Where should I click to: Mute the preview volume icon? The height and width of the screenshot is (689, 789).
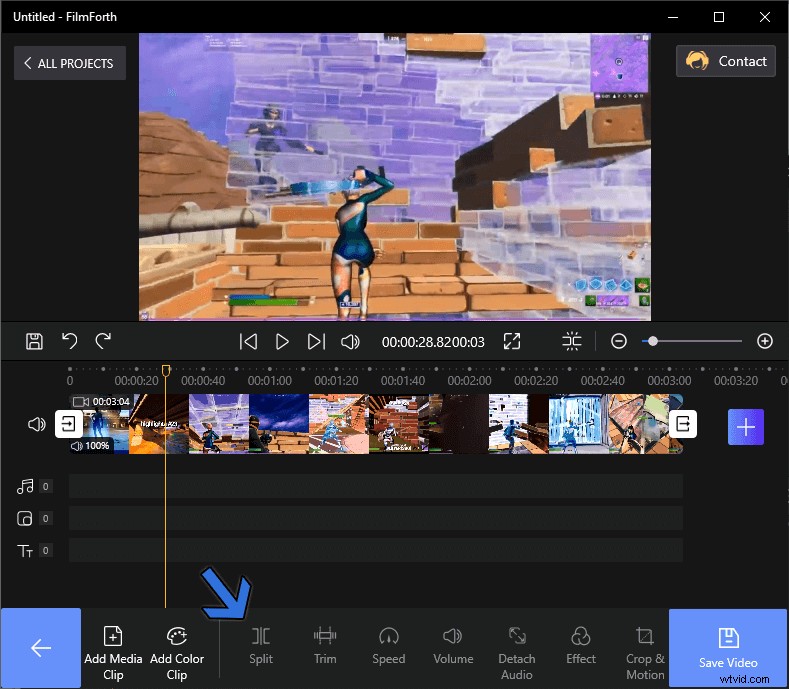(350, 342)
